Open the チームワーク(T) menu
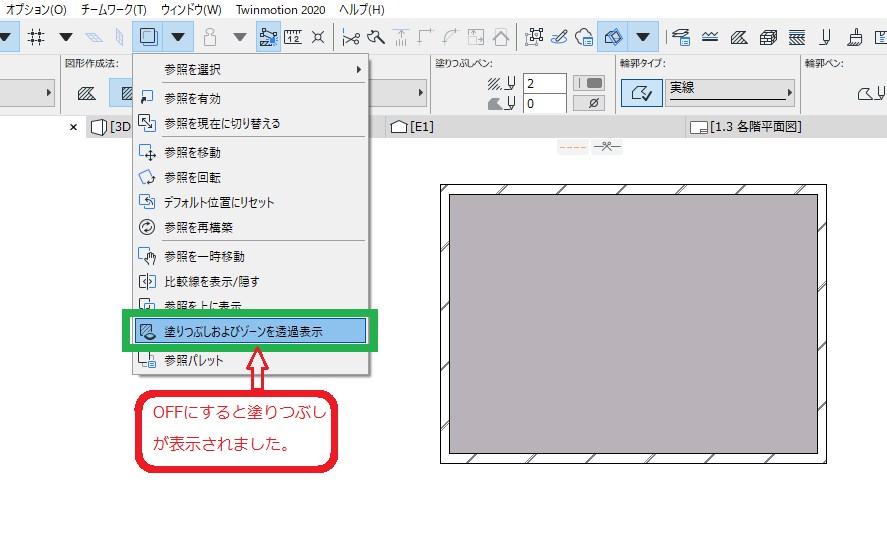Viewport: 887px width, 558px height. coord(114,10)
